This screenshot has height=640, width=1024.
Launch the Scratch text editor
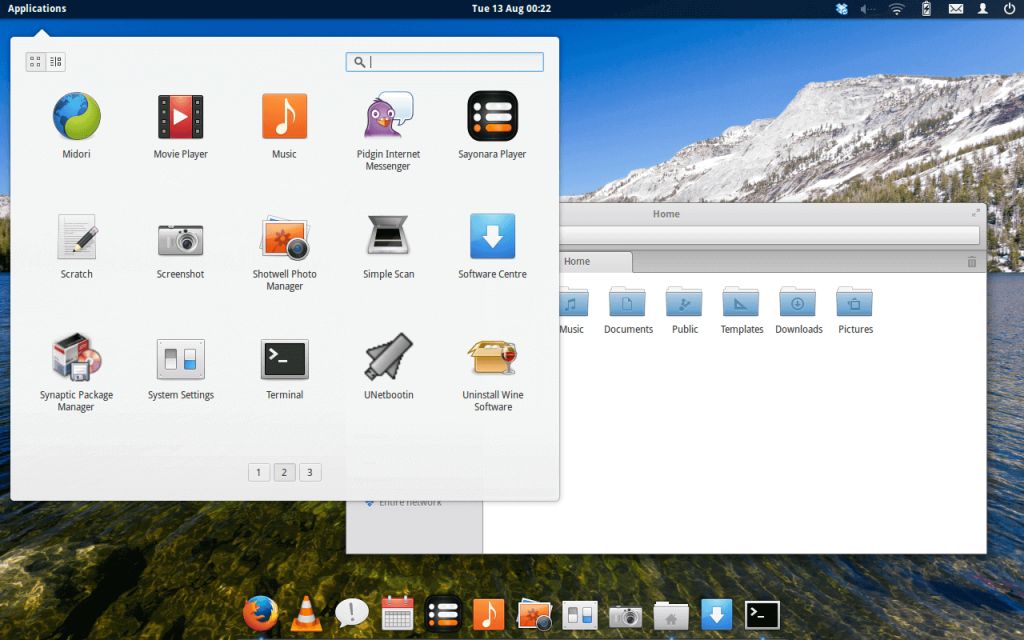coord(76,236)
